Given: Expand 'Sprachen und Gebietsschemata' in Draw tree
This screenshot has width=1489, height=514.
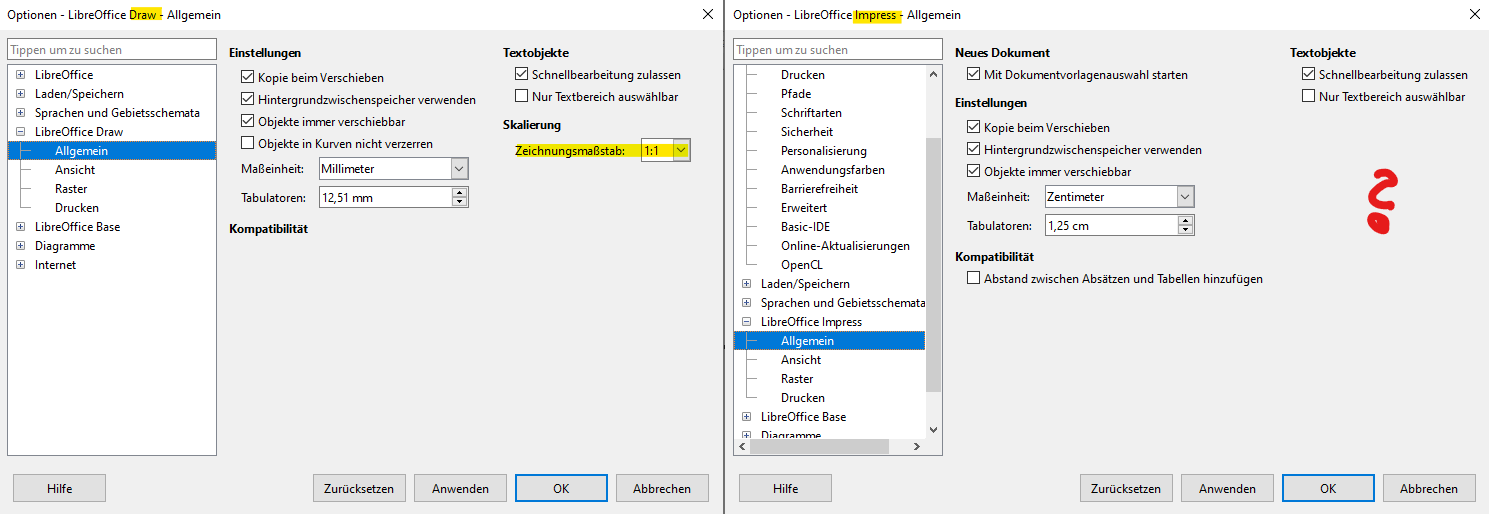Looking at the screenshot, I should [20, 113].
